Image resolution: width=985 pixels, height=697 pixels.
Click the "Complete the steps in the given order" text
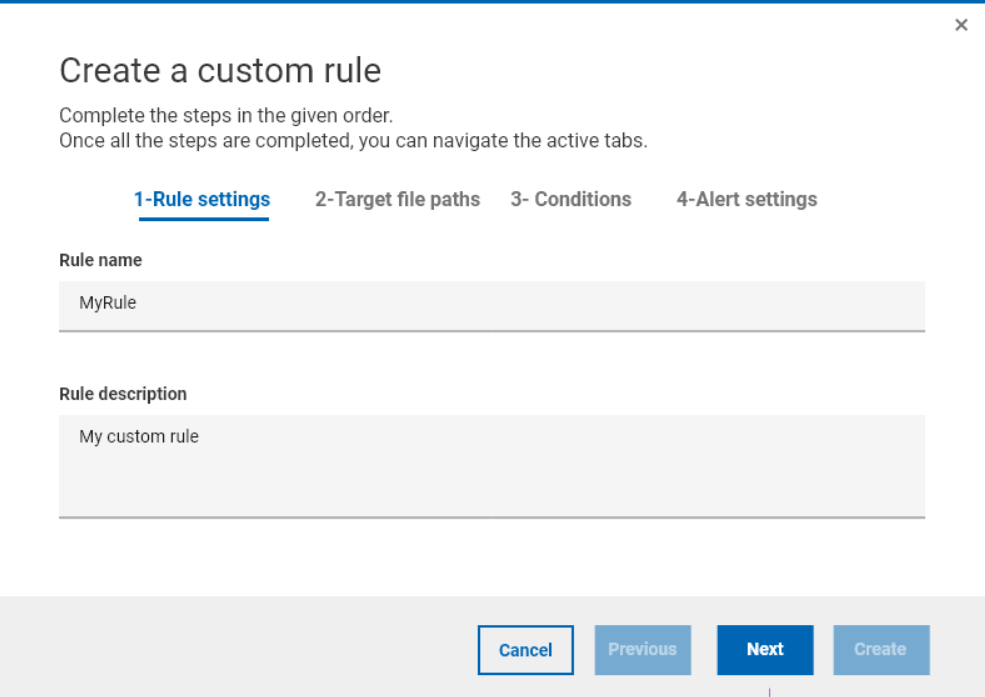click(225, 116)
